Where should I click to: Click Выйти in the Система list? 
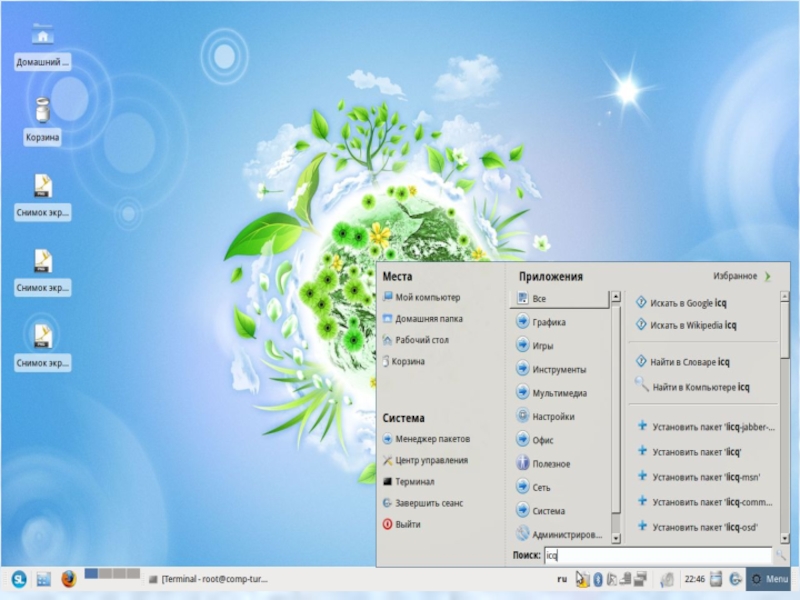(402, 524)
